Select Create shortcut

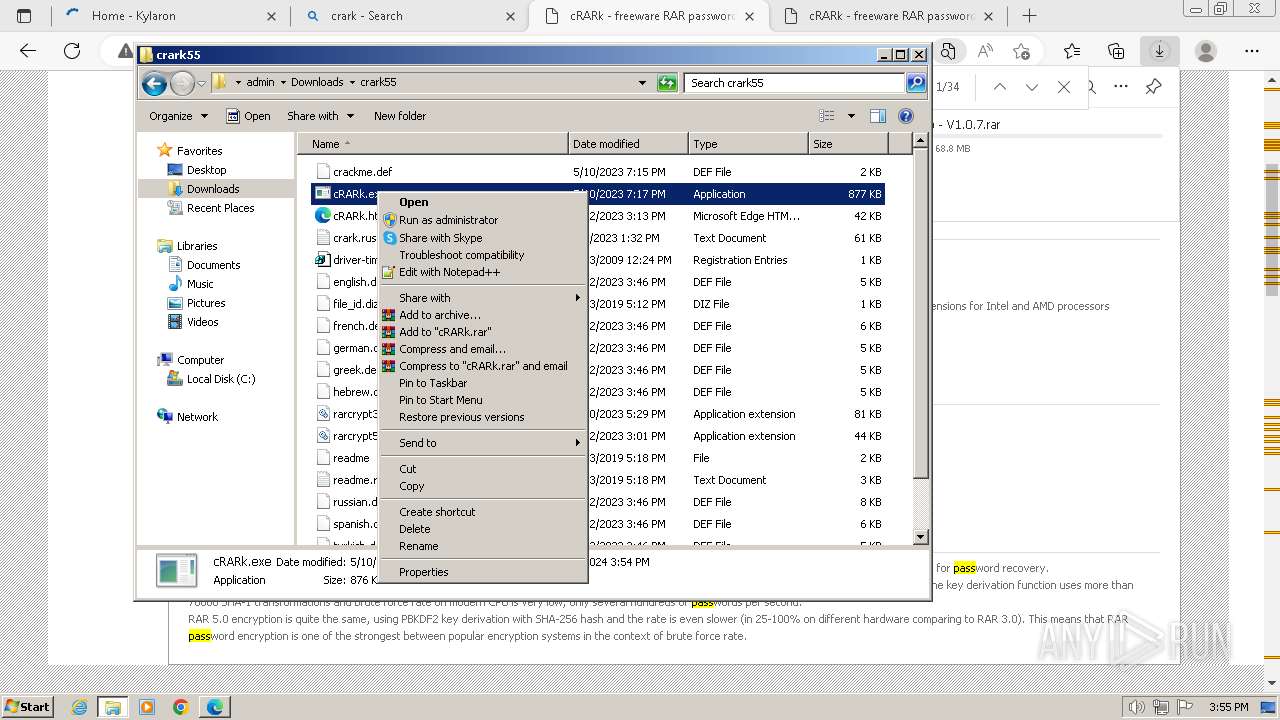pyautogui.click(x=437, y=512)
